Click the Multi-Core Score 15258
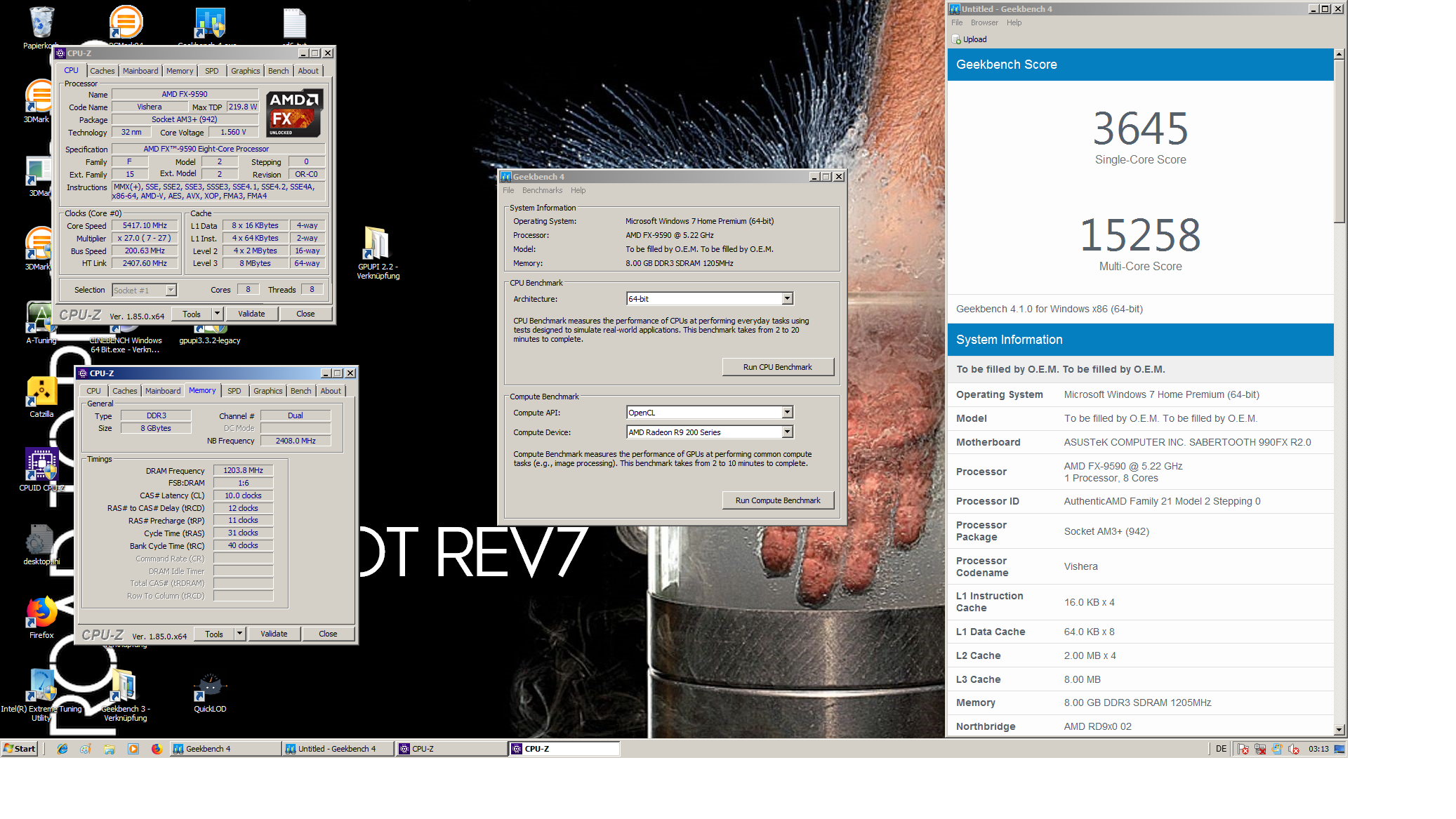 (1140, 235)
